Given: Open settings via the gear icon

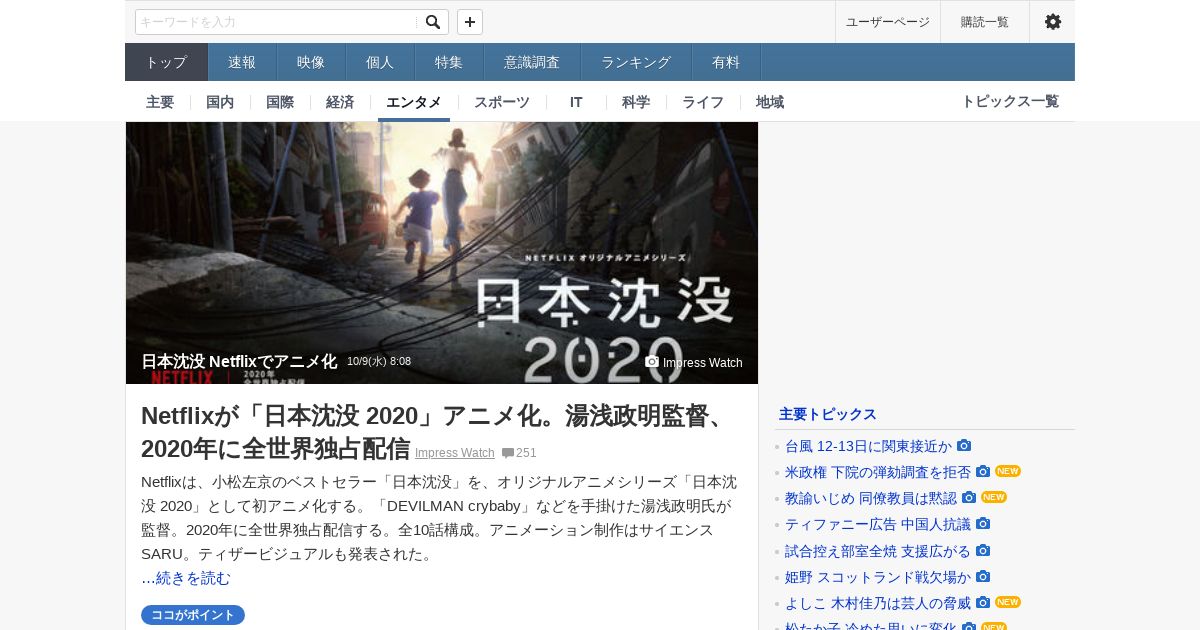Looking at the screenshot, I should (1053, 22).
